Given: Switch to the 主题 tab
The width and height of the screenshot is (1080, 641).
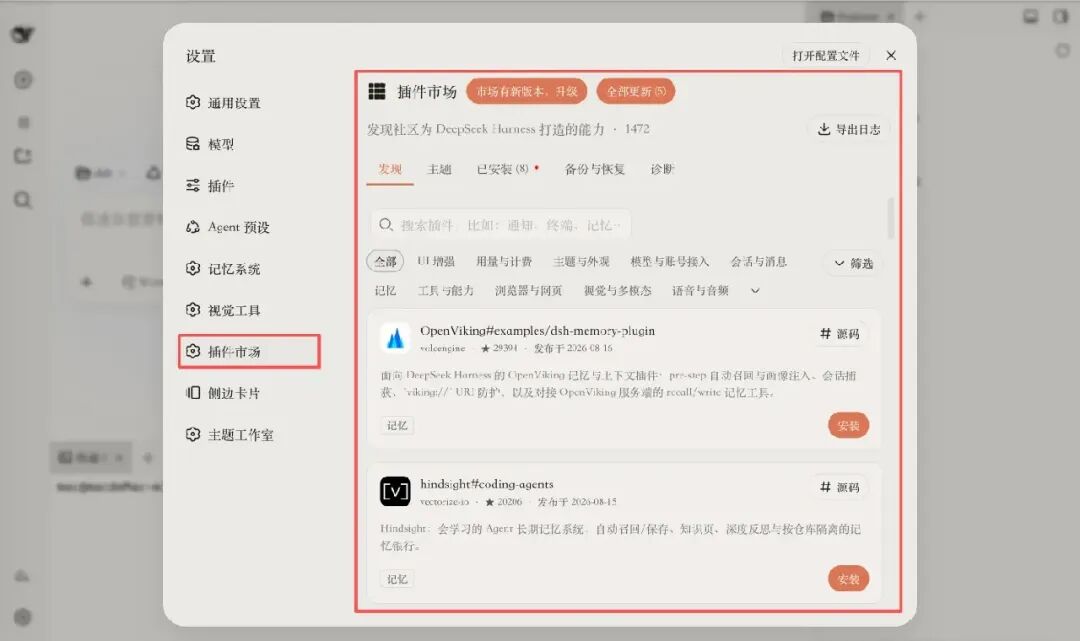Looking at the screenshot, I should (439, 169).
